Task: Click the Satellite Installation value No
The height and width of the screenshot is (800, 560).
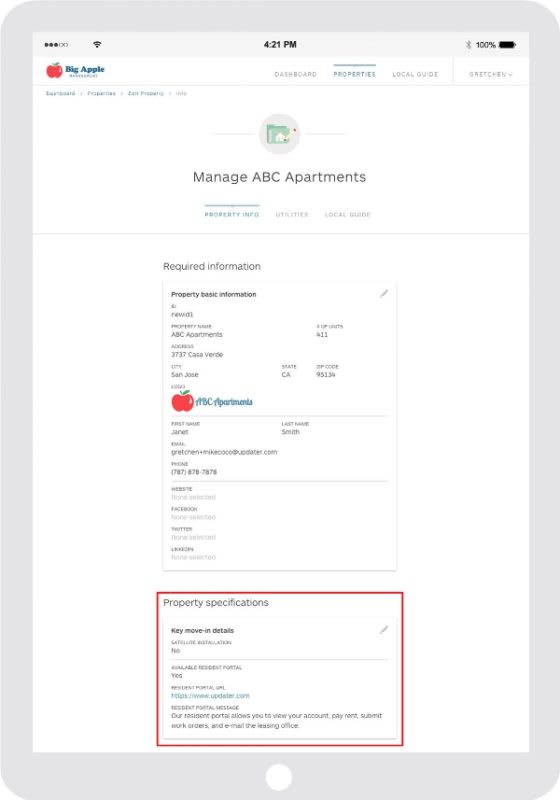Action: coord(175,651)
